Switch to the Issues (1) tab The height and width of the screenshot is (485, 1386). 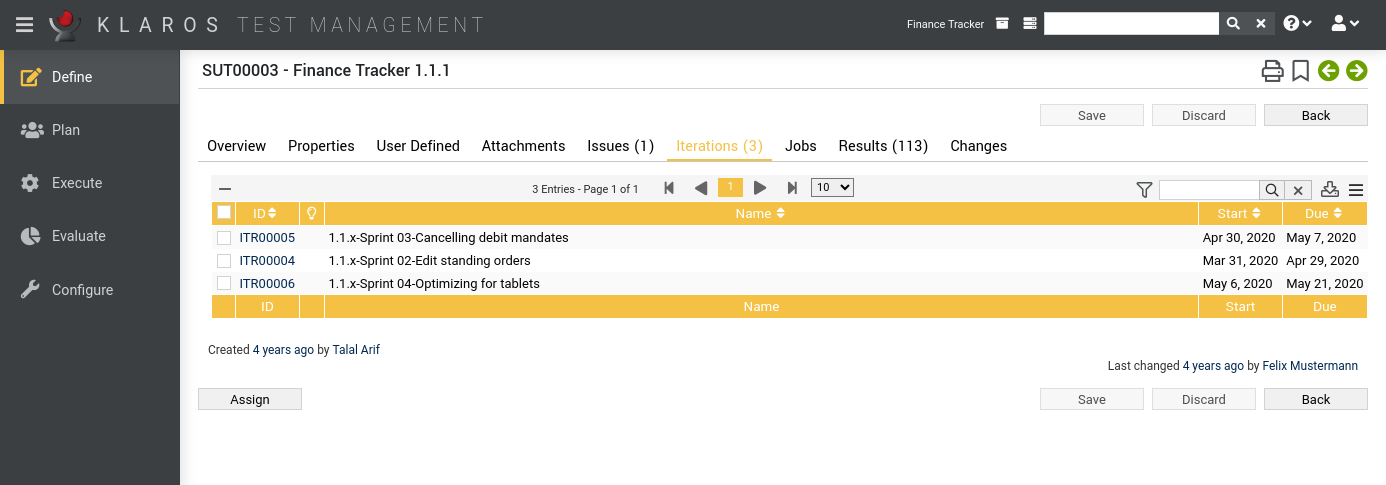(x=621, y=146)
